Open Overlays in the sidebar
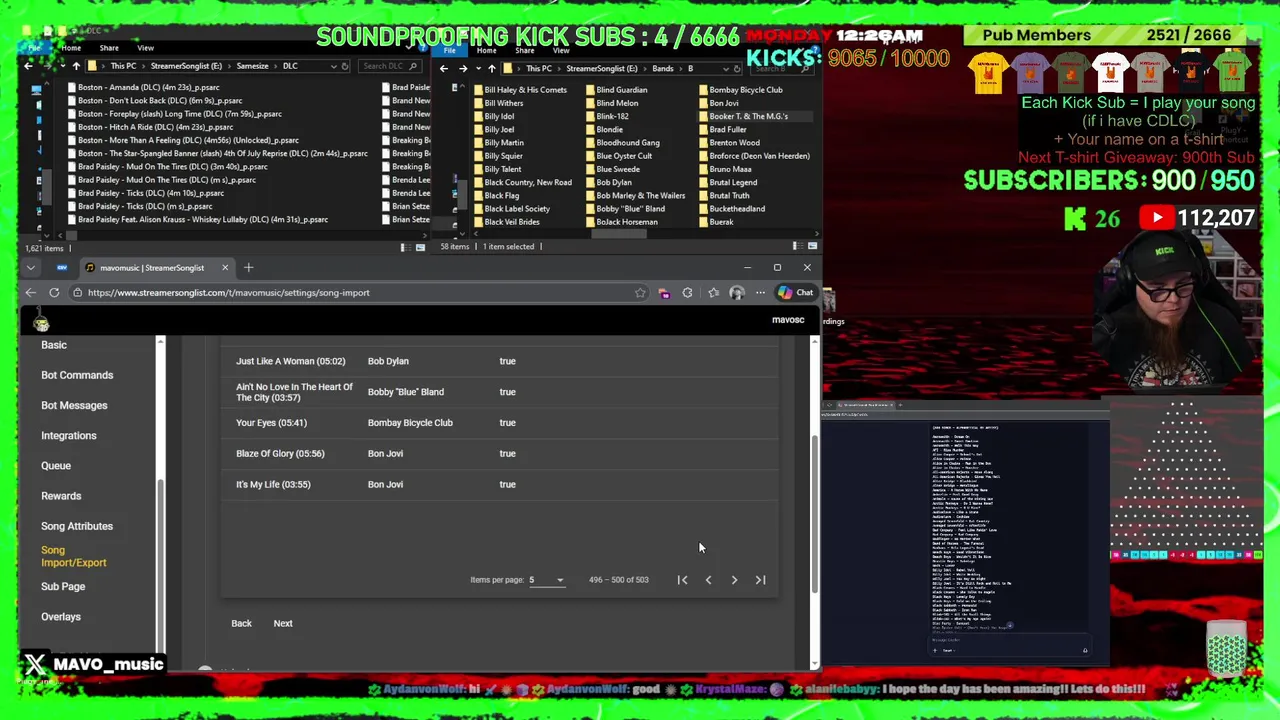Screen dimensions: 1280x720 (x=61, y=616)
